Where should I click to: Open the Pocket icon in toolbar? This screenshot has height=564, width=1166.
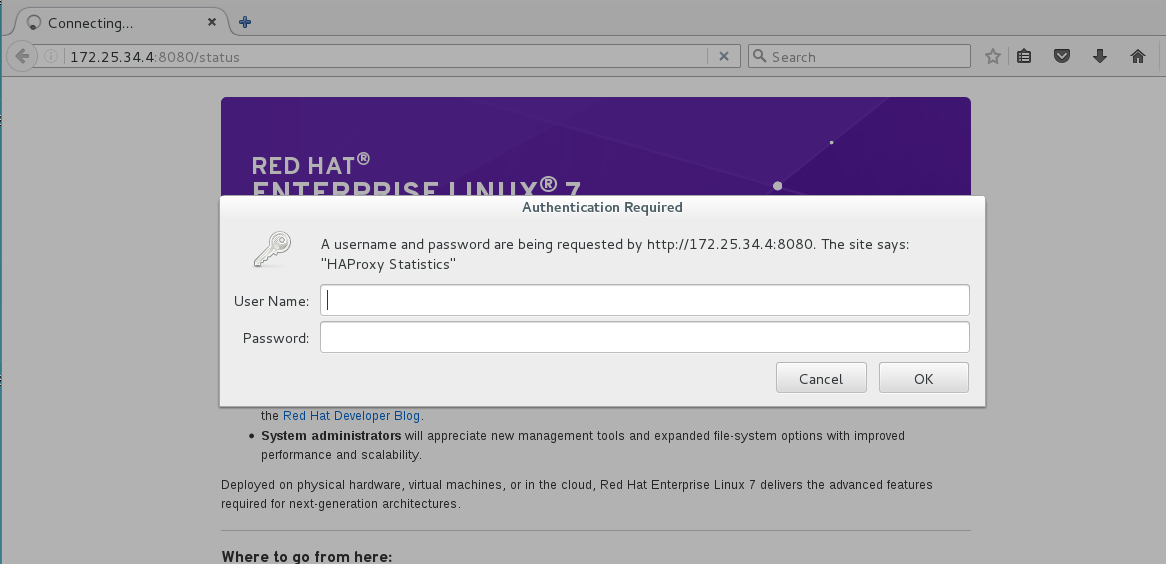[x=1062, y=57]
